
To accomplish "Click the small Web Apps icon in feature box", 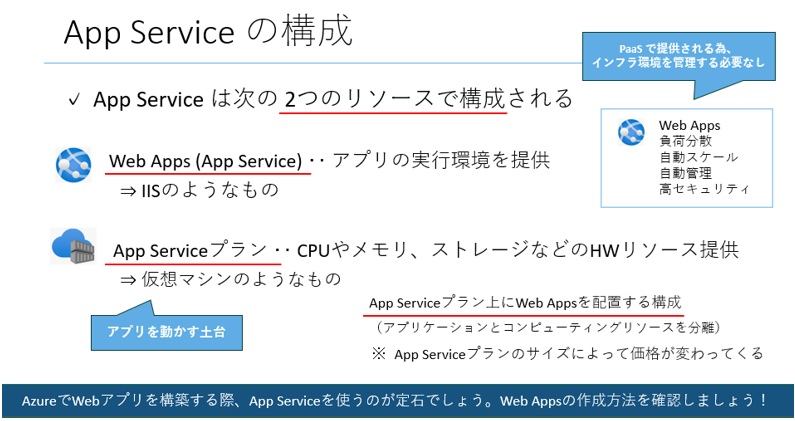I will coord(631,132).
